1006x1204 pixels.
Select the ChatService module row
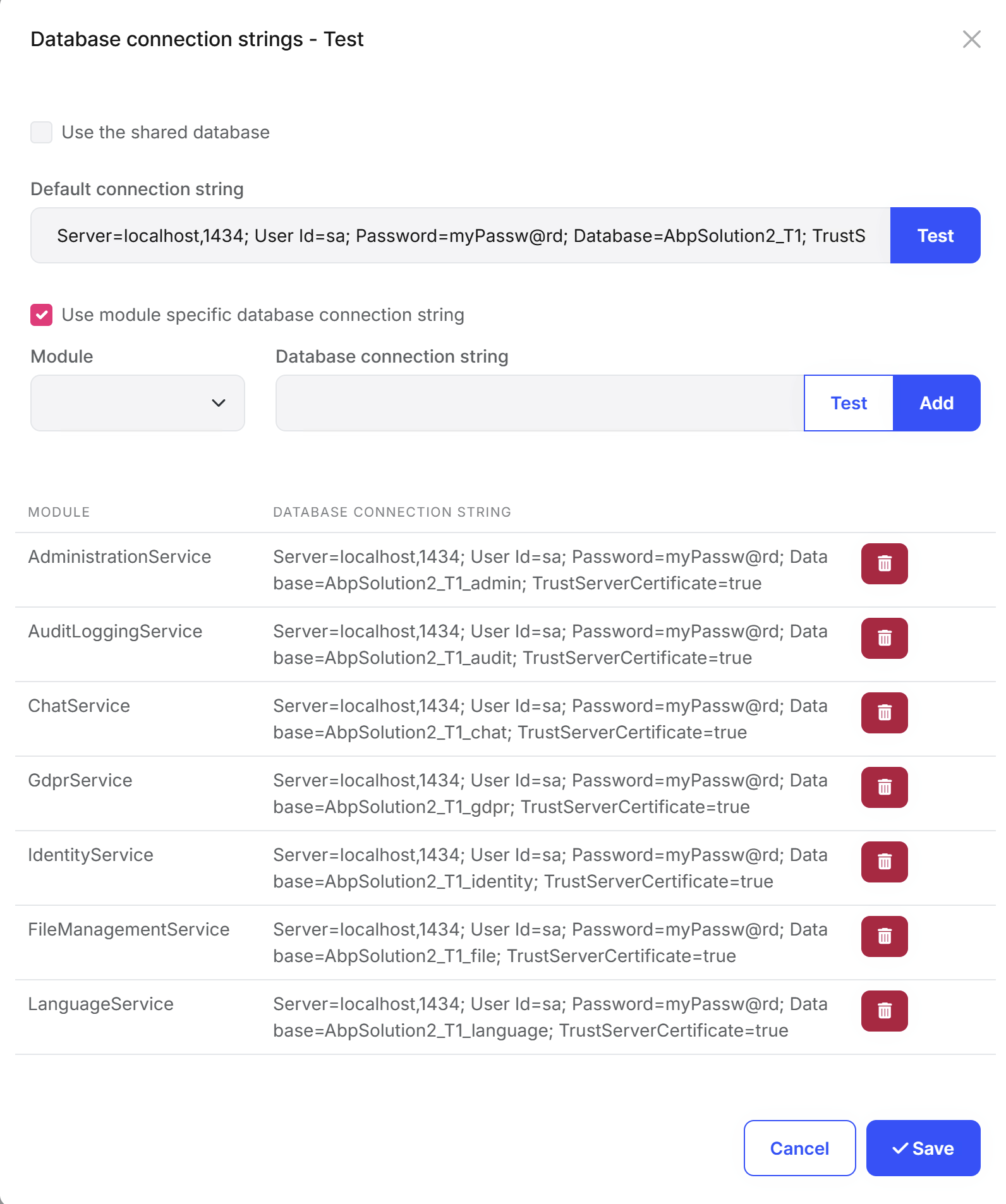(x=506, y=719)
